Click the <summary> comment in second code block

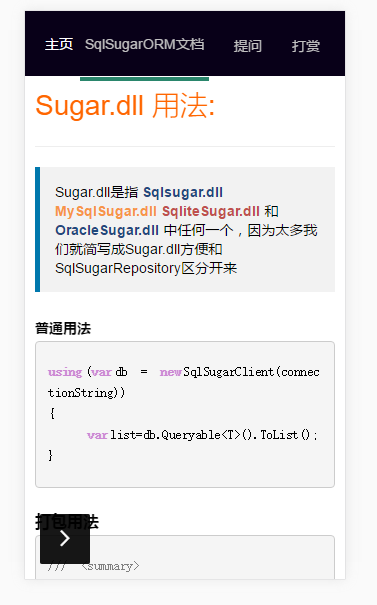tap(110, 566)
